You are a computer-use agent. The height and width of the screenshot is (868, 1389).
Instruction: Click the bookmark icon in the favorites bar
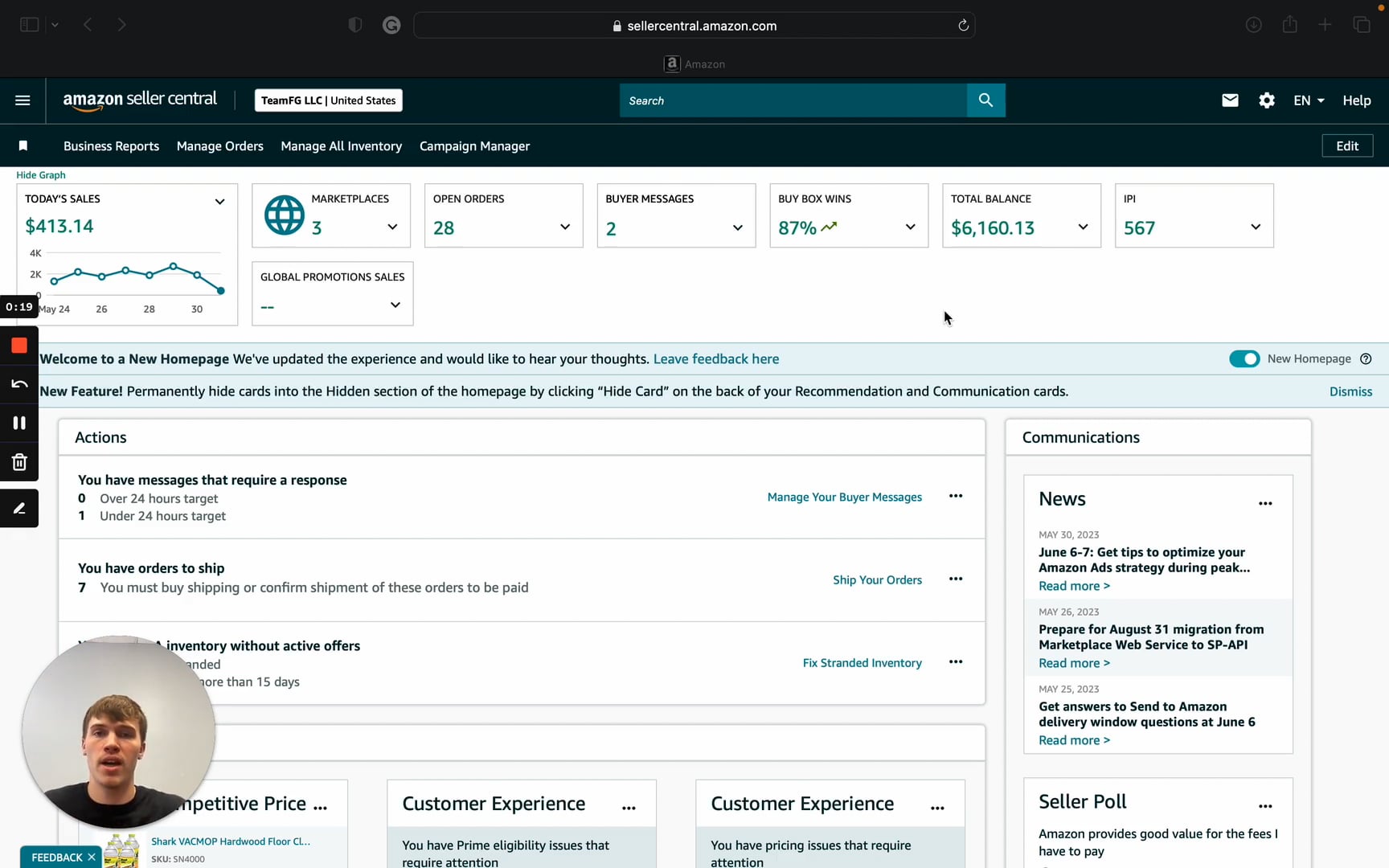(x=23, y=145)
